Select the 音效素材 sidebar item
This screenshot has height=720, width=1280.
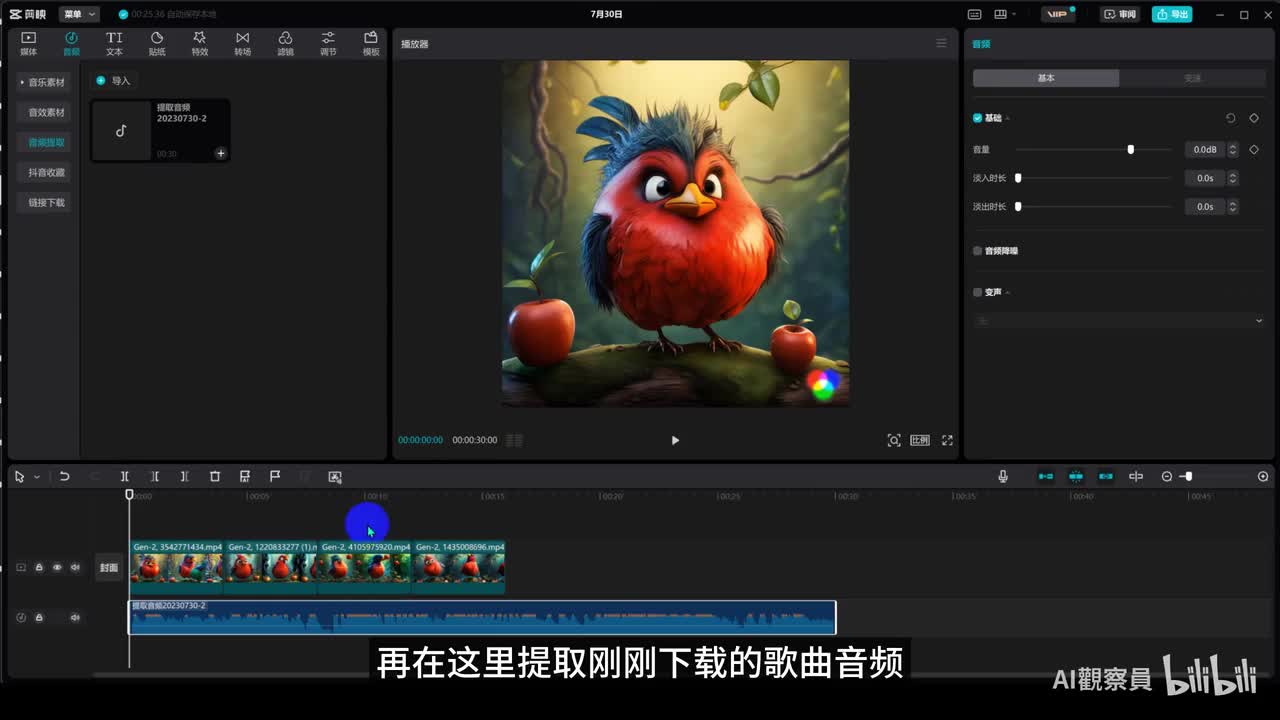pyautogui.click(x=46, y=112)
